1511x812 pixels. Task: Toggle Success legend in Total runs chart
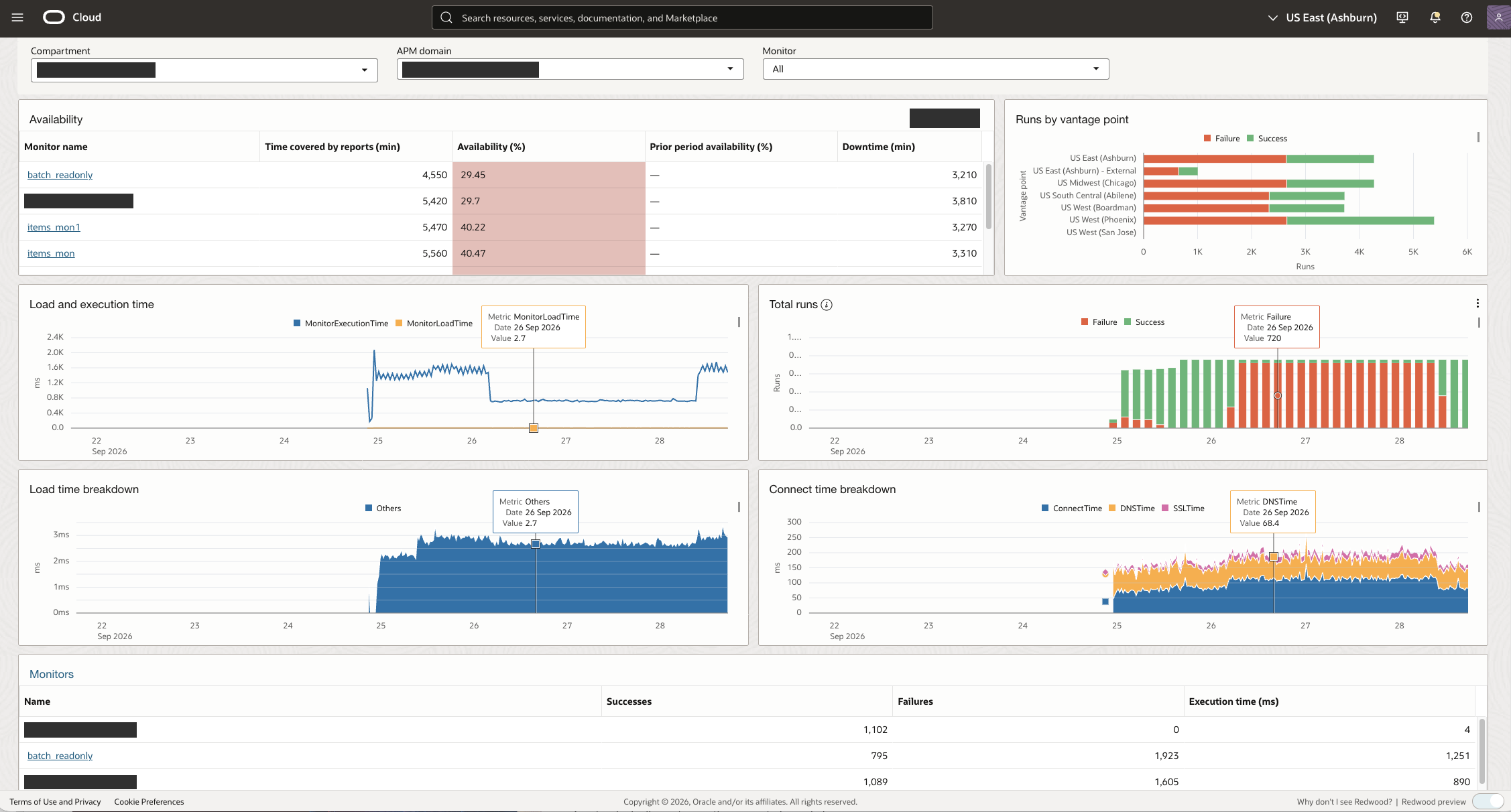[1144, 322]
